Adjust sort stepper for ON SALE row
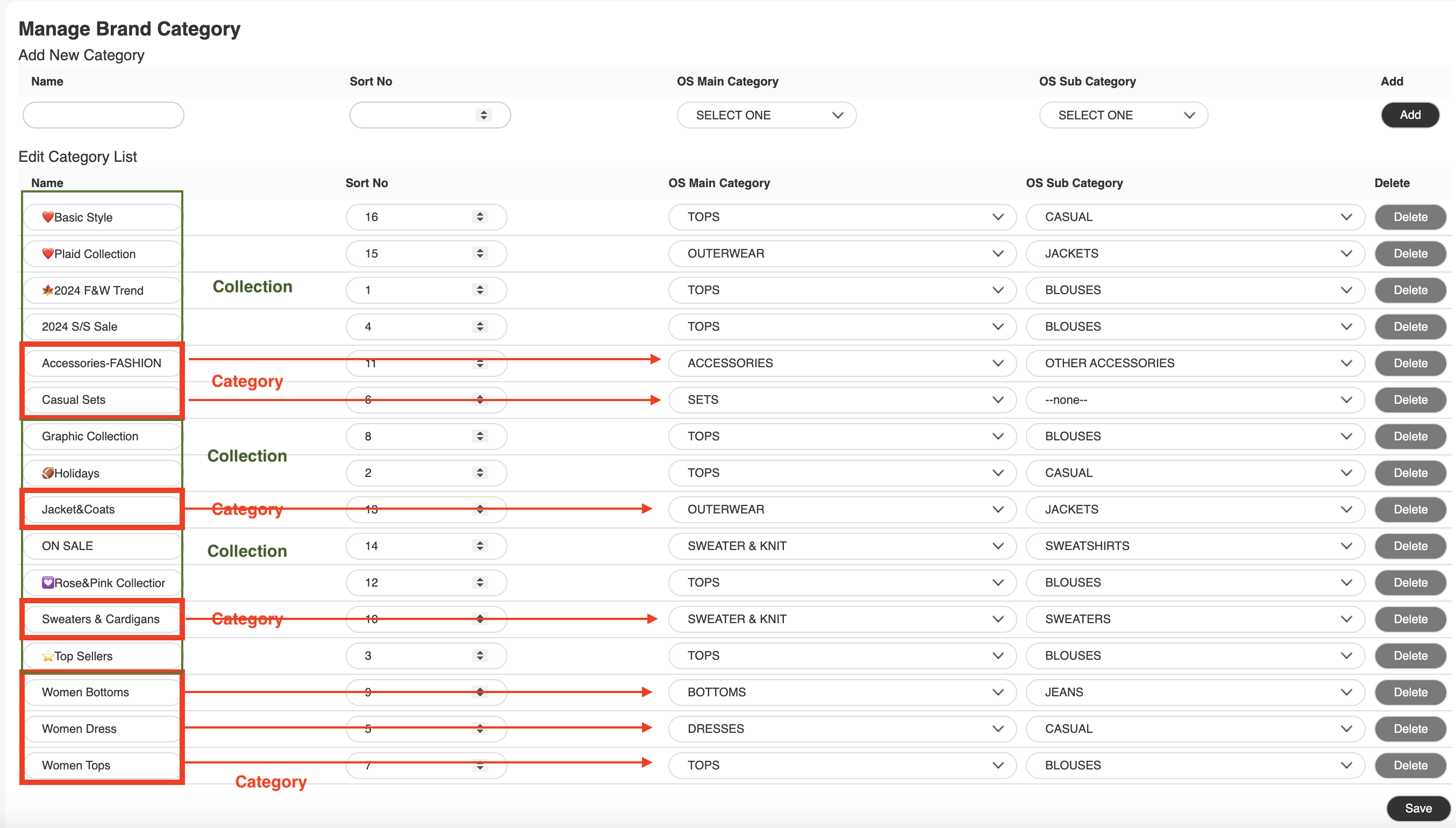Screen dimensions: 1456x828 (x=480, y=546)
